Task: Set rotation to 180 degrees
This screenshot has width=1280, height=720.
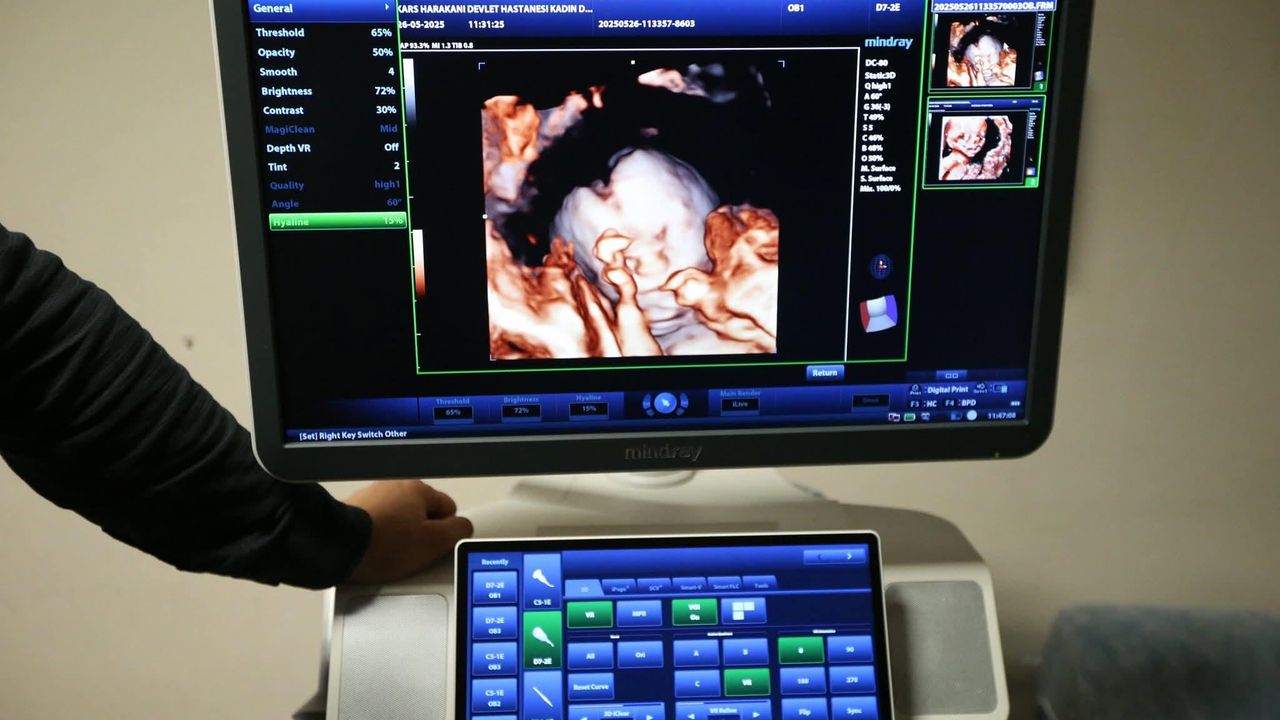Action: [802, 680]
